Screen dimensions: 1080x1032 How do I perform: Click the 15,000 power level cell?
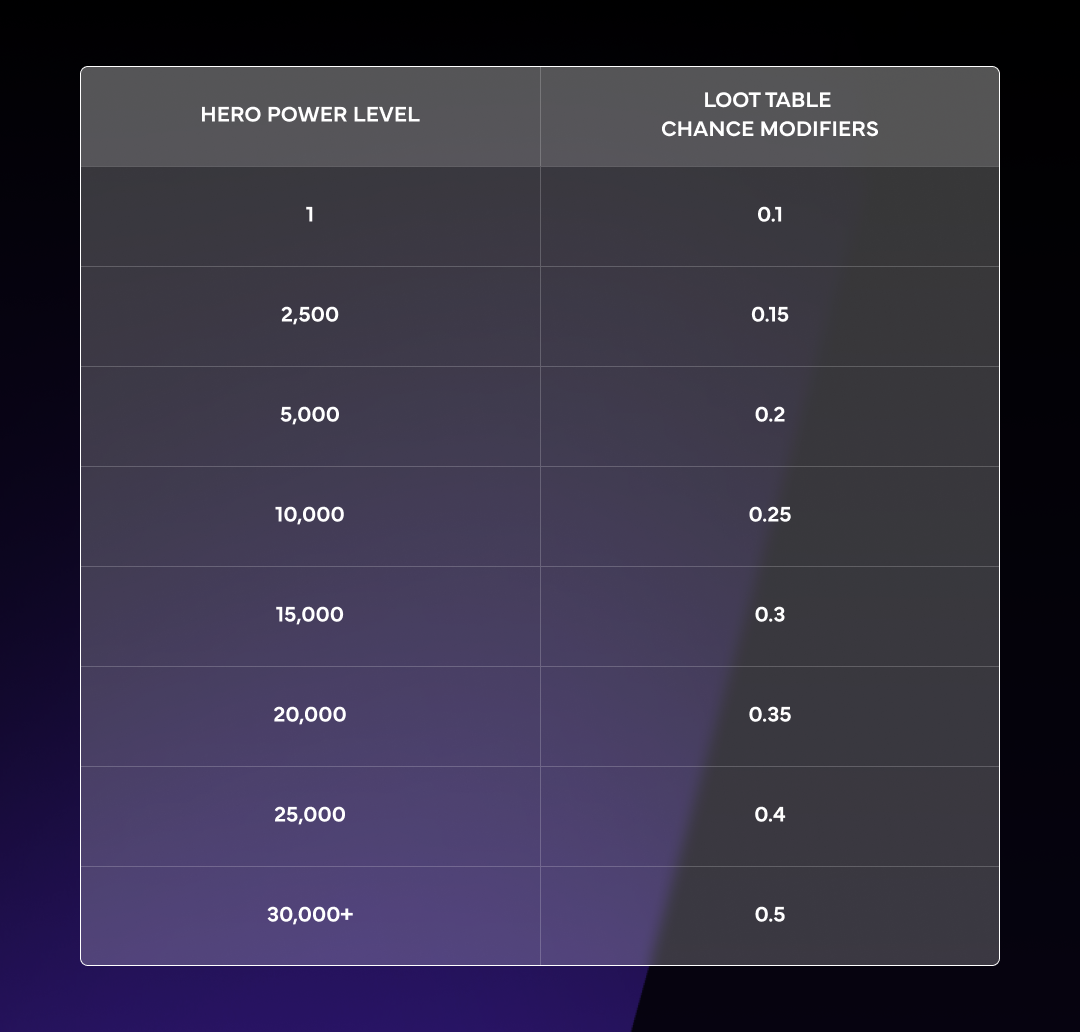click(x=310, y=615)
